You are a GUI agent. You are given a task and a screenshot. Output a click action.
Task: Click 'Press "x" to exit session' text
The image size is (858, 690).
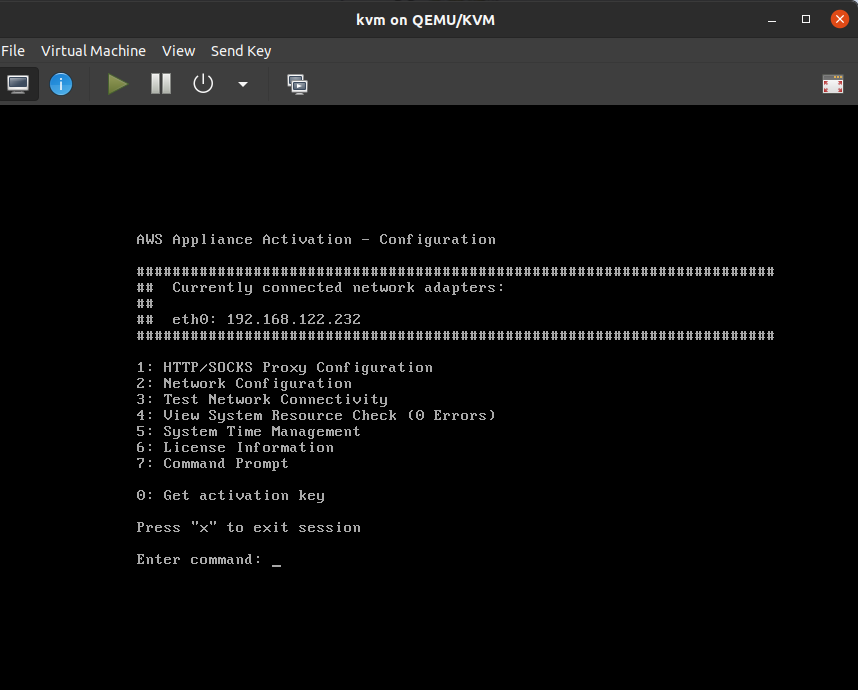(248, 527)
